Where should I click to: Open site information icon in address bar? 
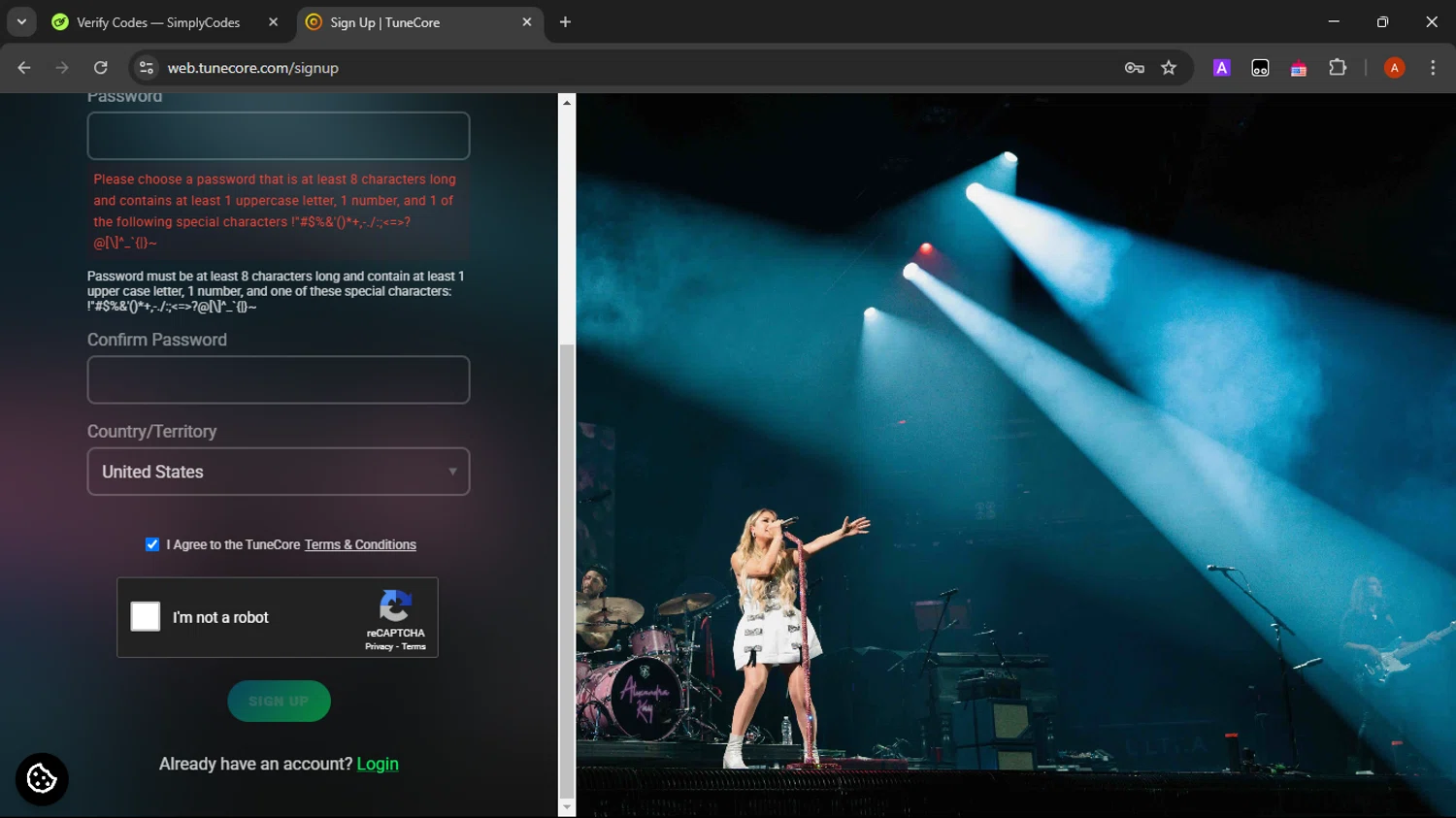[x=147, y=68]
